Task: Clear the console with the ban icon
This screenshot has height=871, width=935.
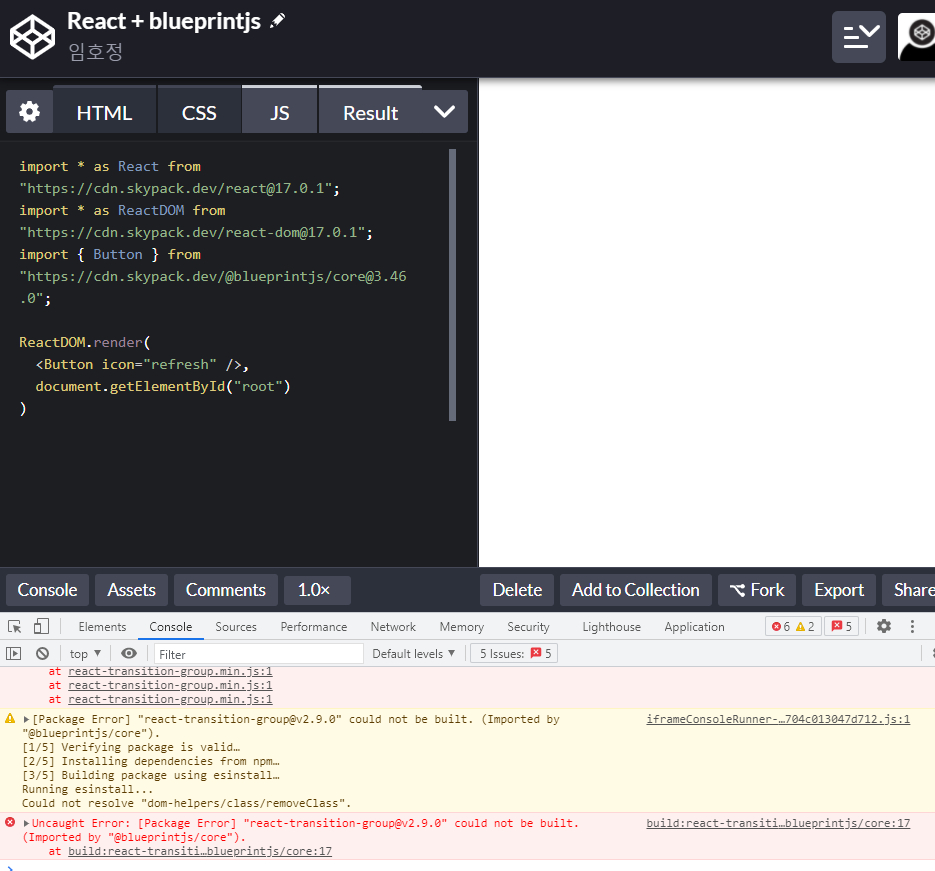Action: pos(42,653)
